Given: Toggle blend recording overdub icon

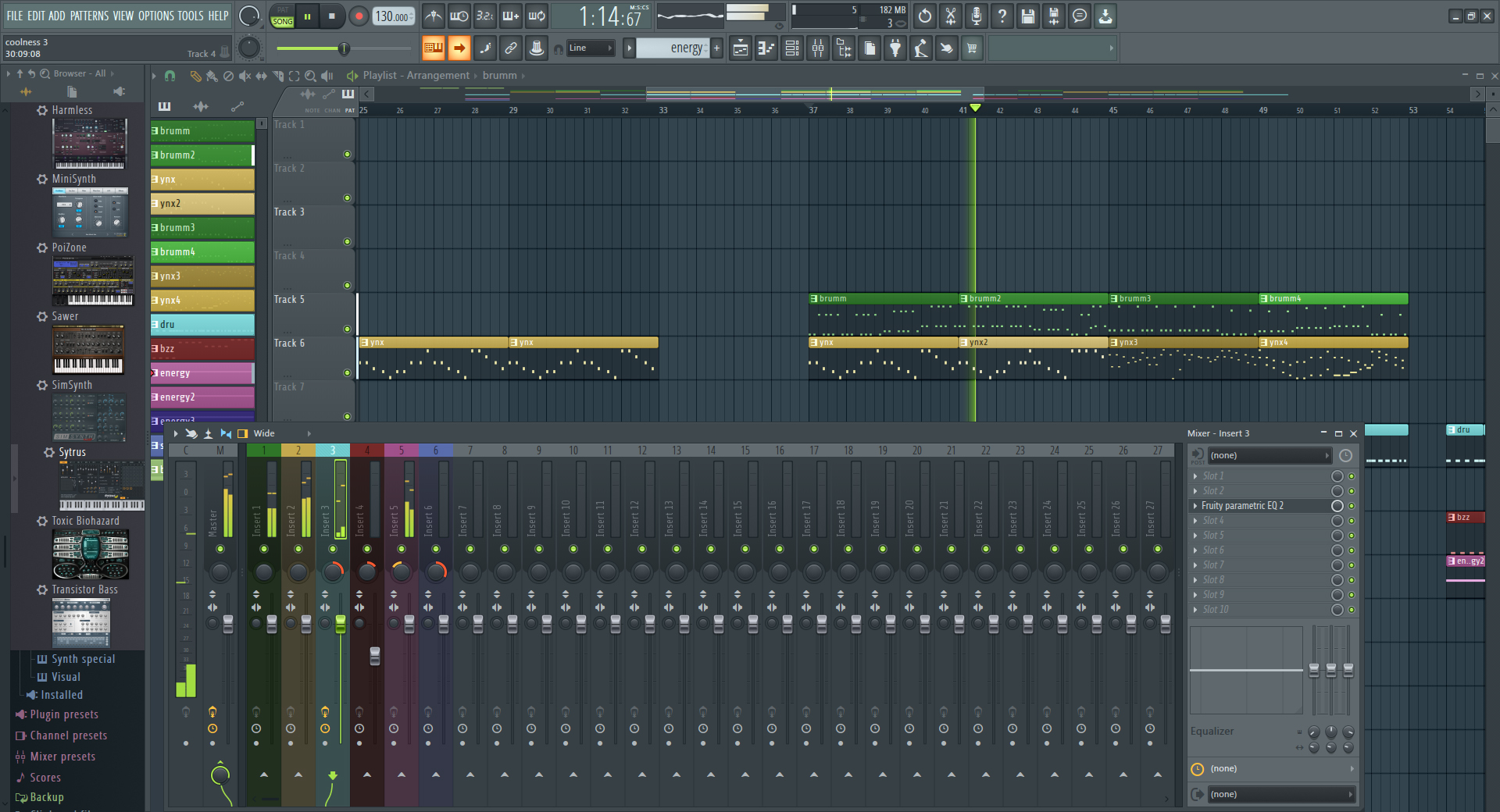Looking at the screenshot, I should tap(511, 16).
